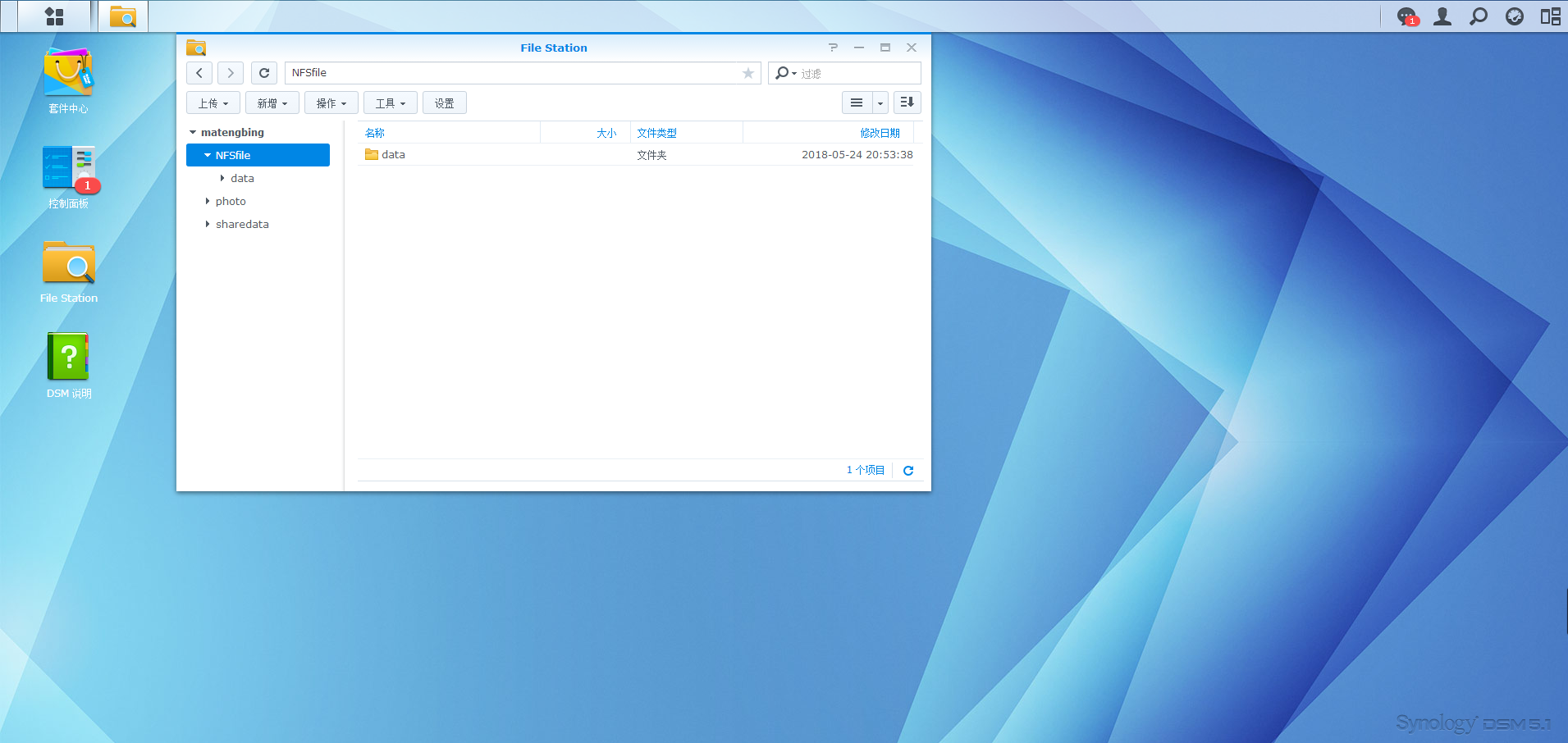Refresh the folder using the toolbar reload button
The image size is (1568, 743).
point(264,73)
